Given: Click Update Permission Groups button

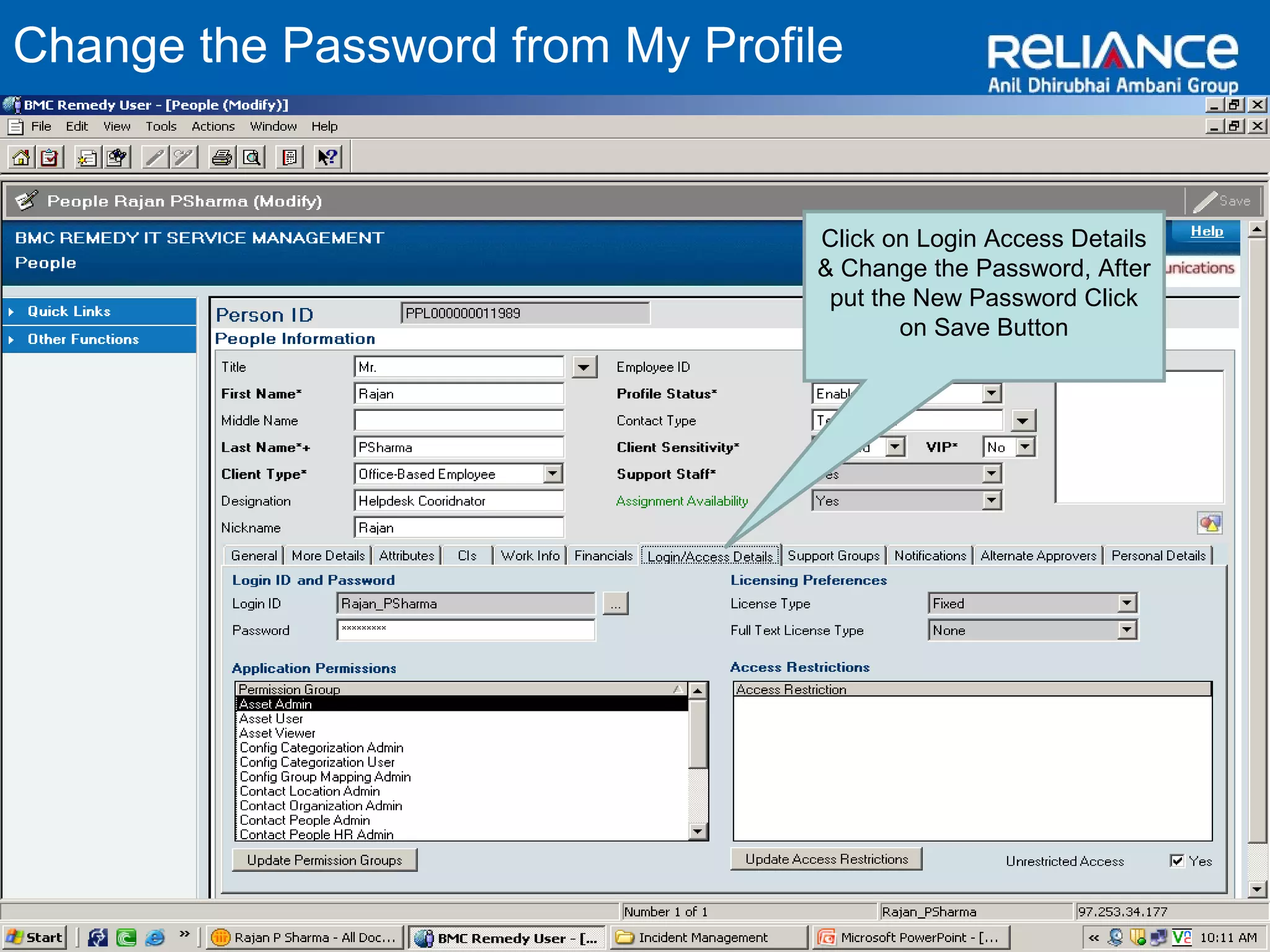Looking at the screenshot, I should (x=324, y=860).
